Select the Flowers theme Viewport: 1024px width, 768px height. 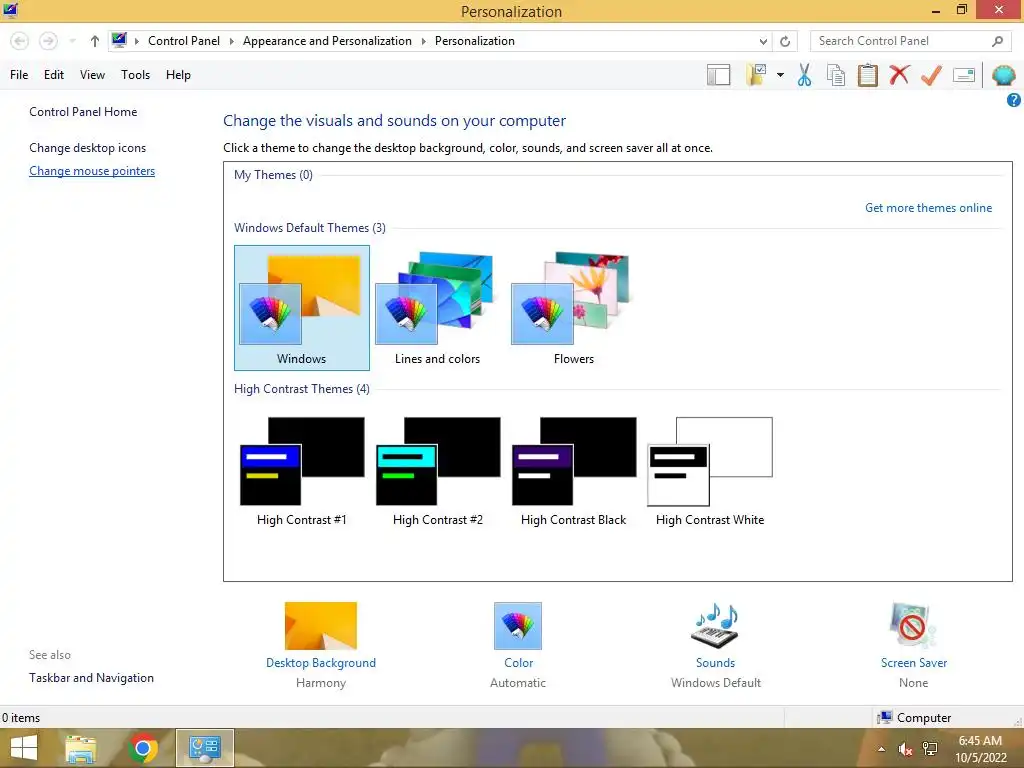pyautogui.click(x=573, y=308)
